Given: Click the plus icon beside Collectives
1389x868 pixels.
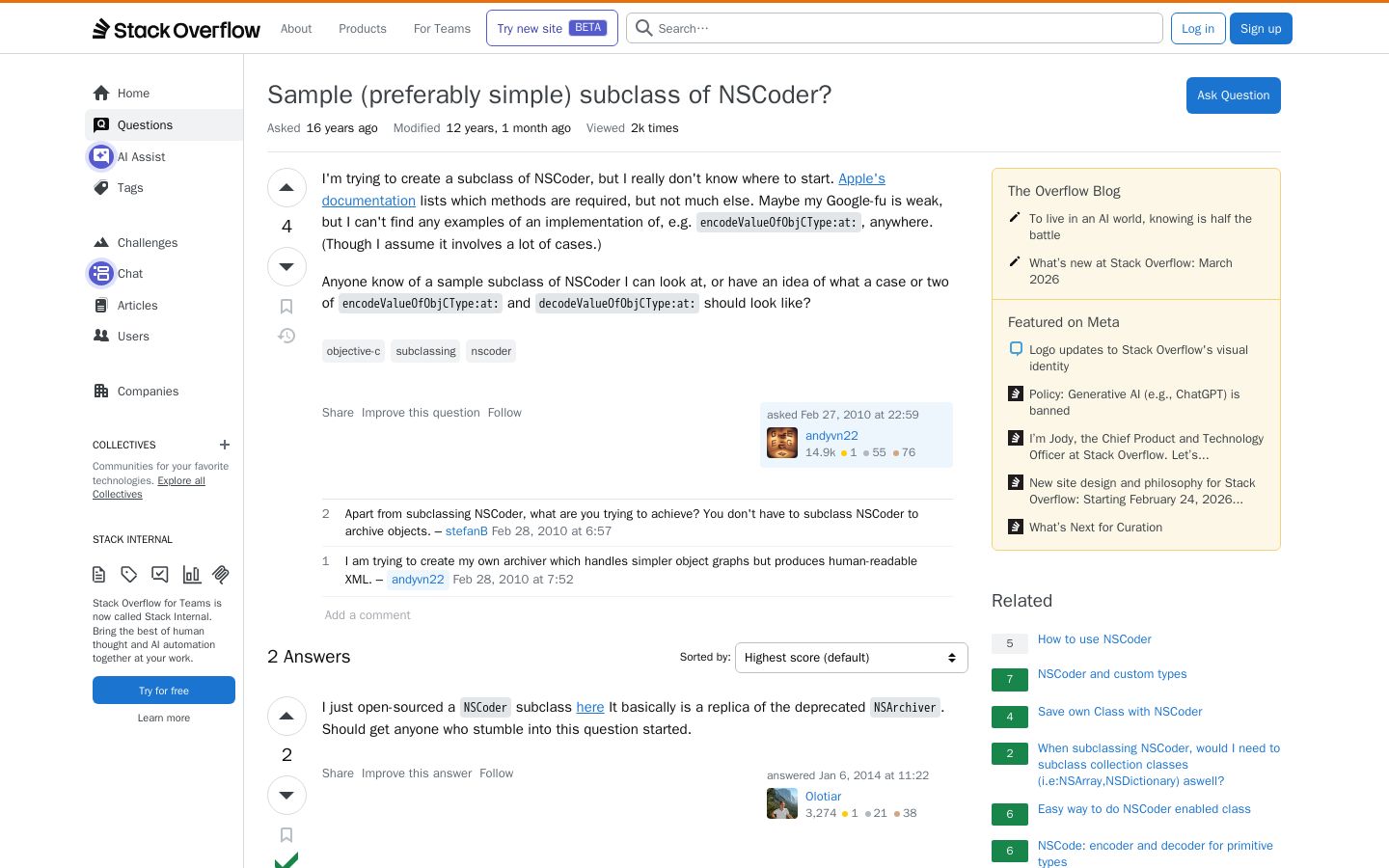Looking at the screenshot, I should (225, 445).
